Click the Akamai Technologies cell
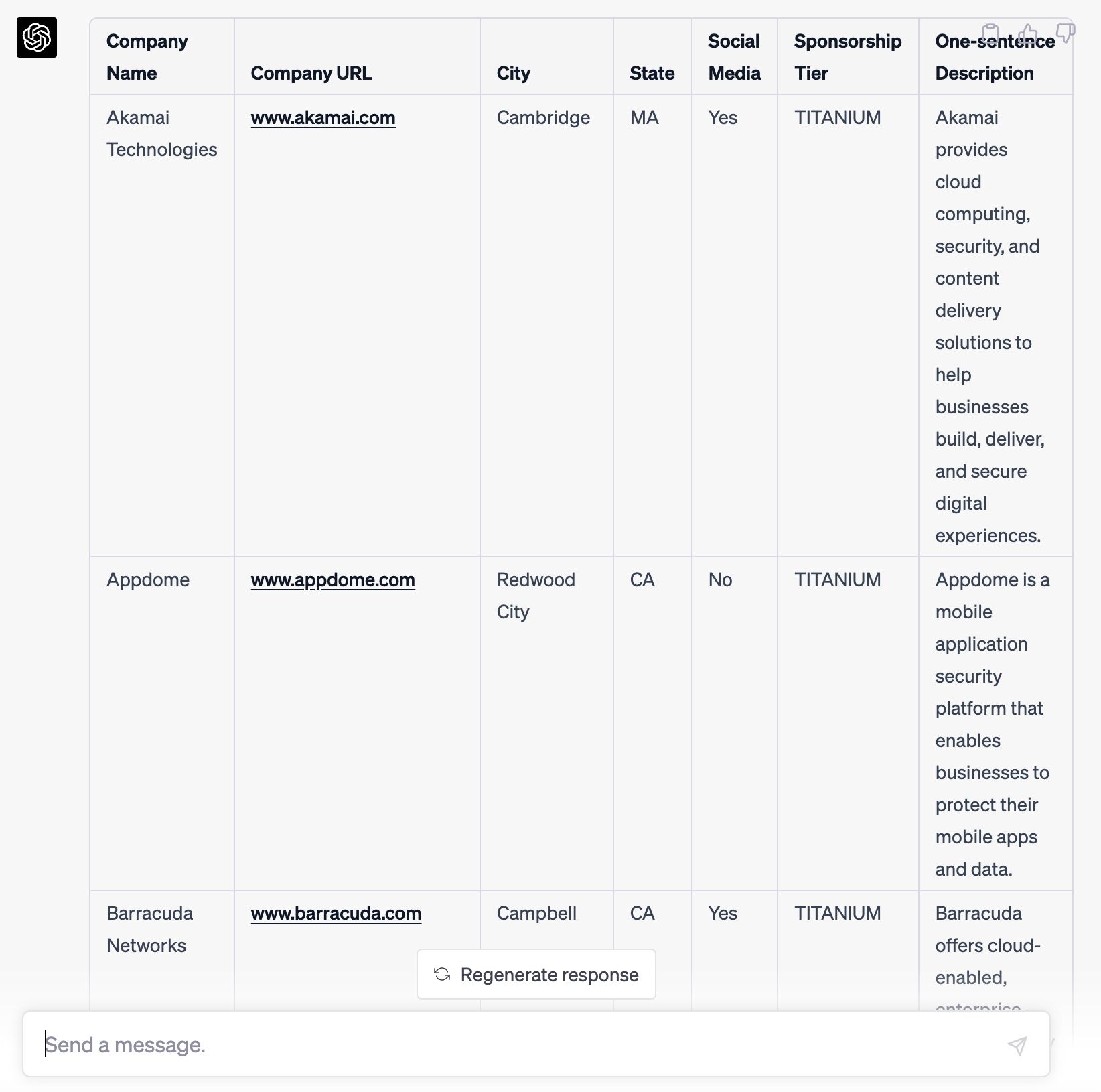 click(x=161, y=133)
